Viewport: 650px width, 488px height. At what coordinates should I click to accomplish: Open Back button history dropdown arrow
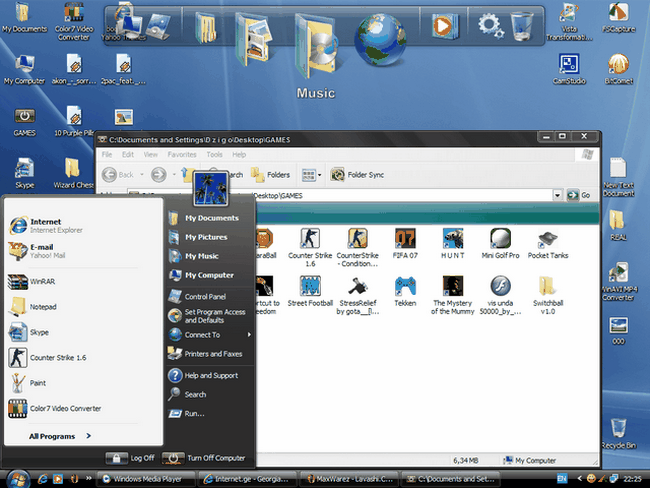click(142, 175)
